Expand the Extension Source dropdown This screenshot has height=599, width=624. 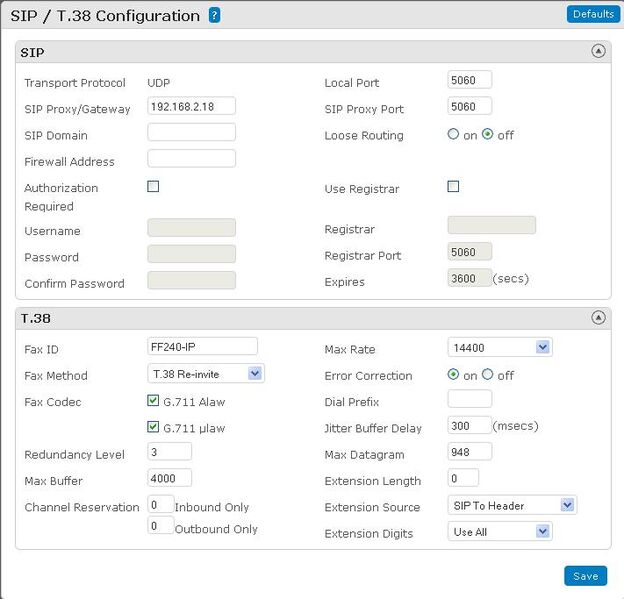511,505
